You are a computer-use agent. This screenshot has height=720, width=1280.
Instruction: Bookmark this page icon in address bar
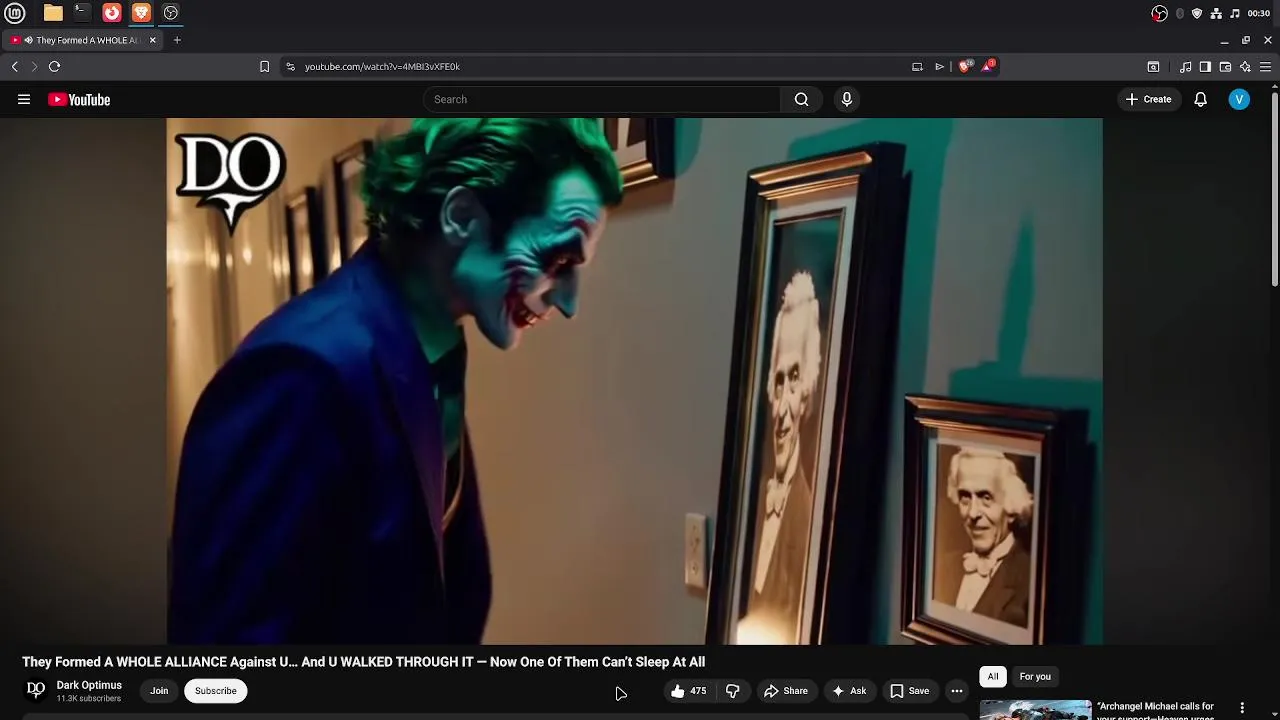(x=264, y=66)
